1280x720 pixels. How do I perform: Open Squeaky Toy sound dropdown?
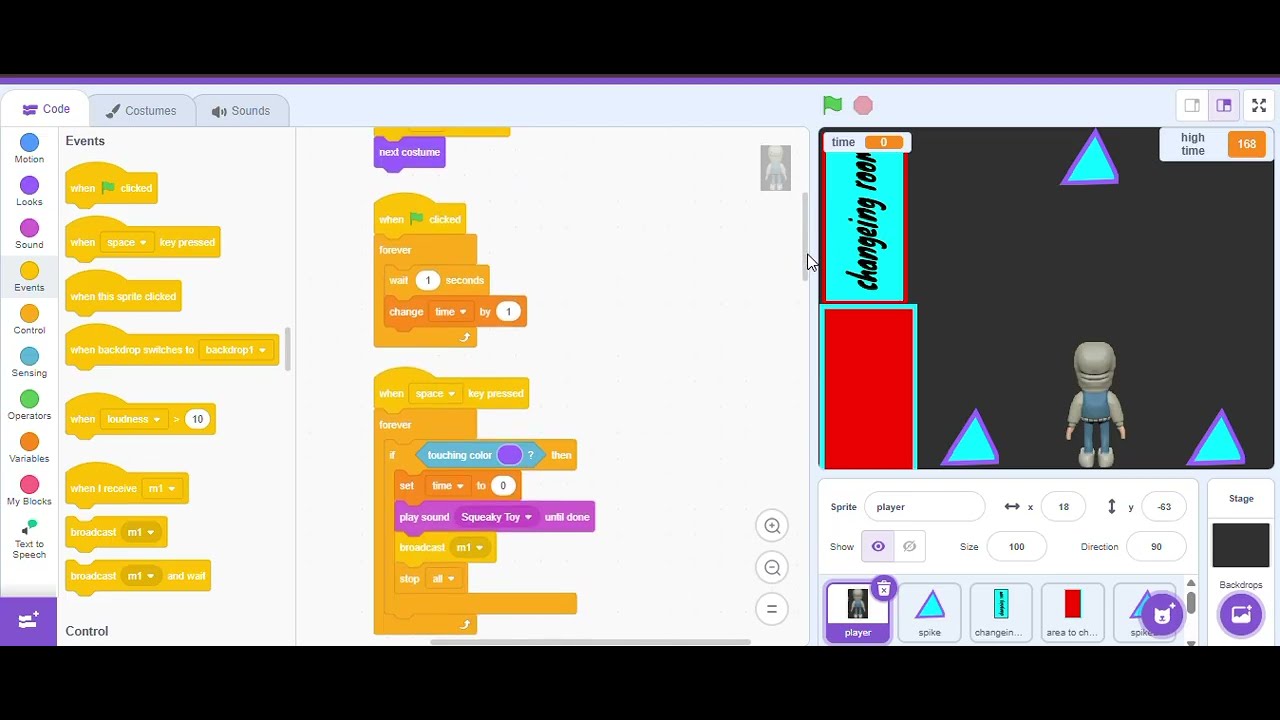point(496,517)
